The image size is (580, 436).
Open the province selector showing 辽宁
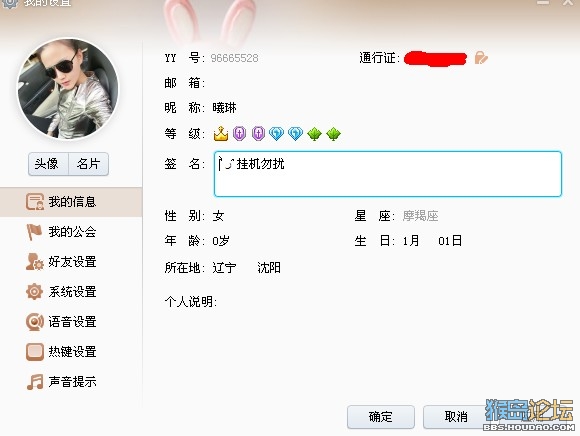(x=224, y=267)
